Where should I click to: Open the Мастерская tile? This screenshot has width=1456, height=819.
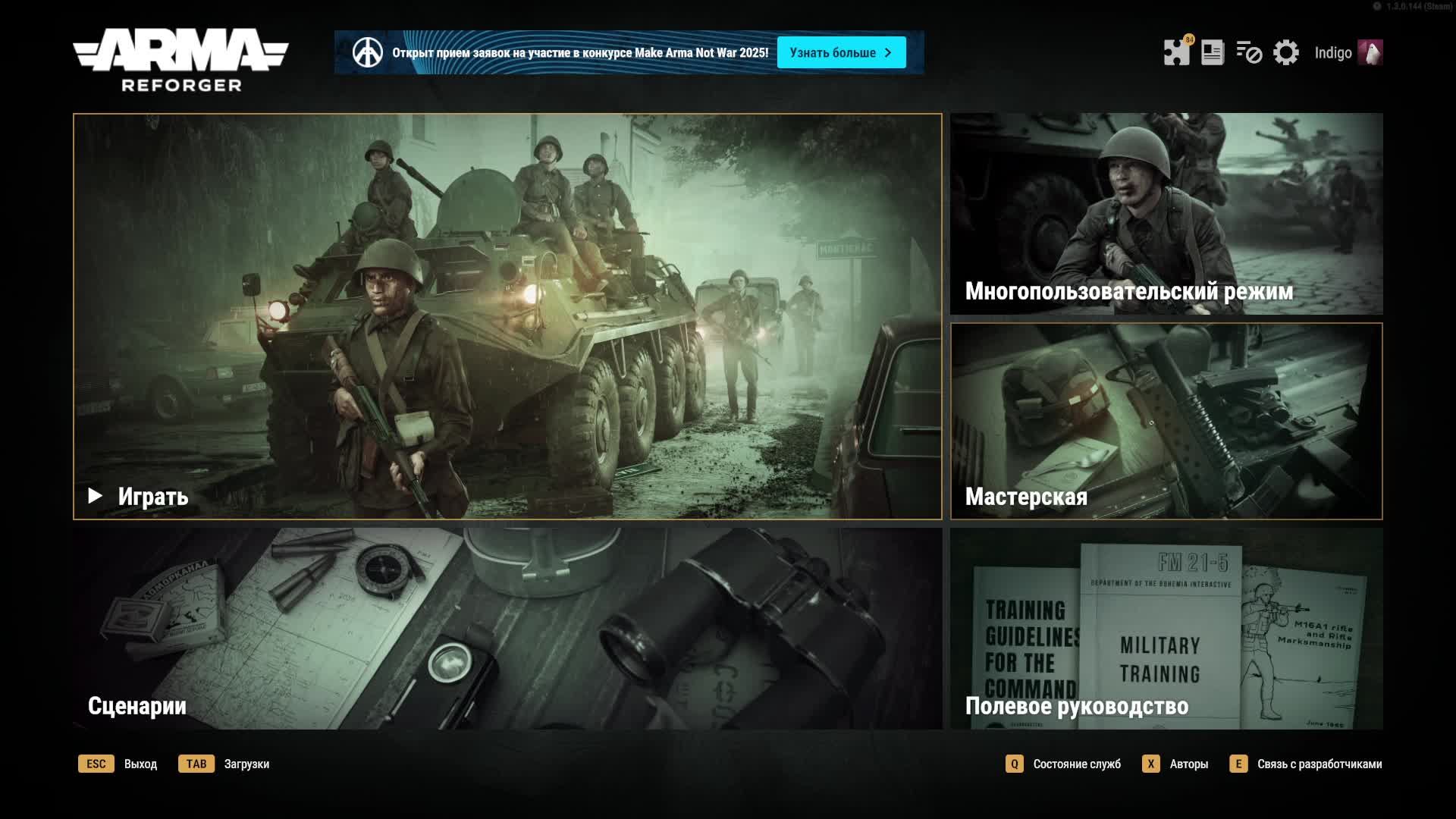[1166, 421]
